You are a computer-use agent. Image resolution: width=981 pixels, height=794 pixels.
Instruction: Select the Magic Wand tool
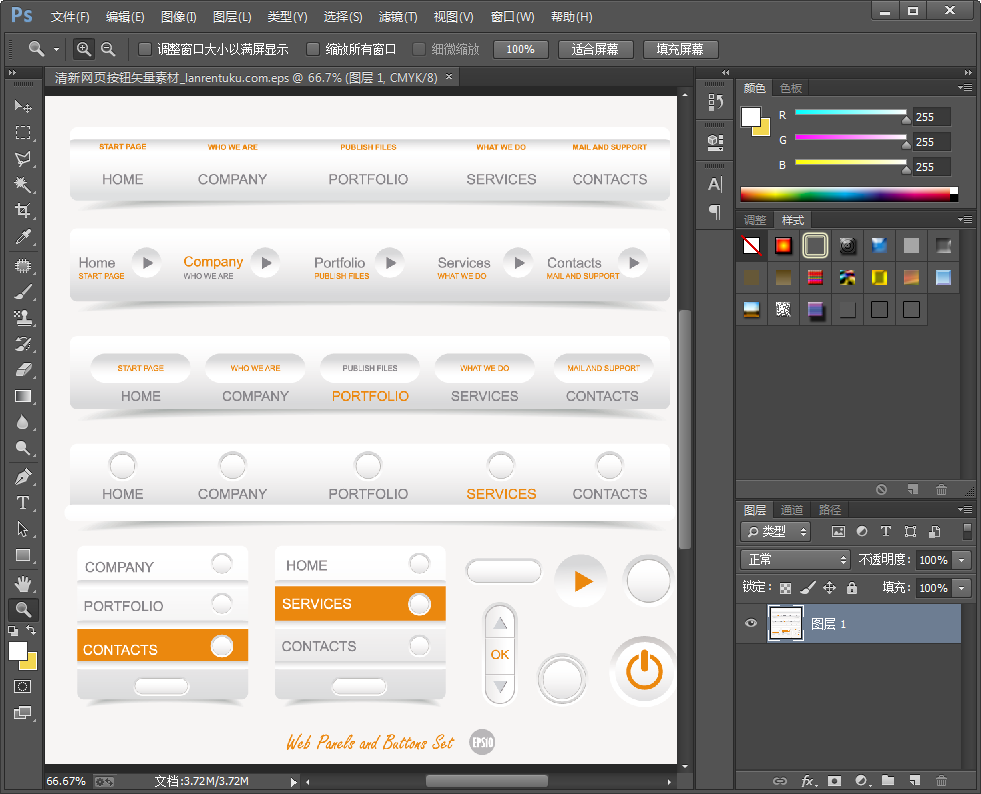(x=22, y=185)
